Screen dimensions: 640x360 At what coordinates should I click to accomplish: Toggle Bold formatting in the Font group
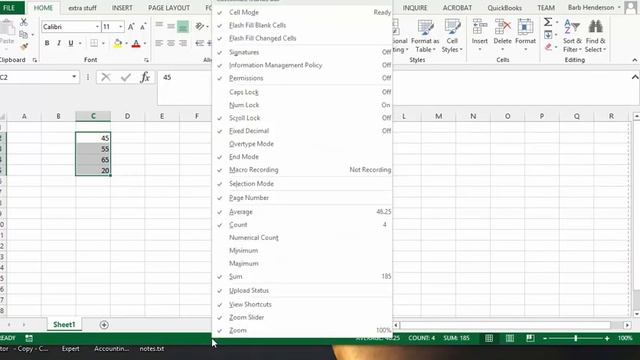[x=47, y=43]
